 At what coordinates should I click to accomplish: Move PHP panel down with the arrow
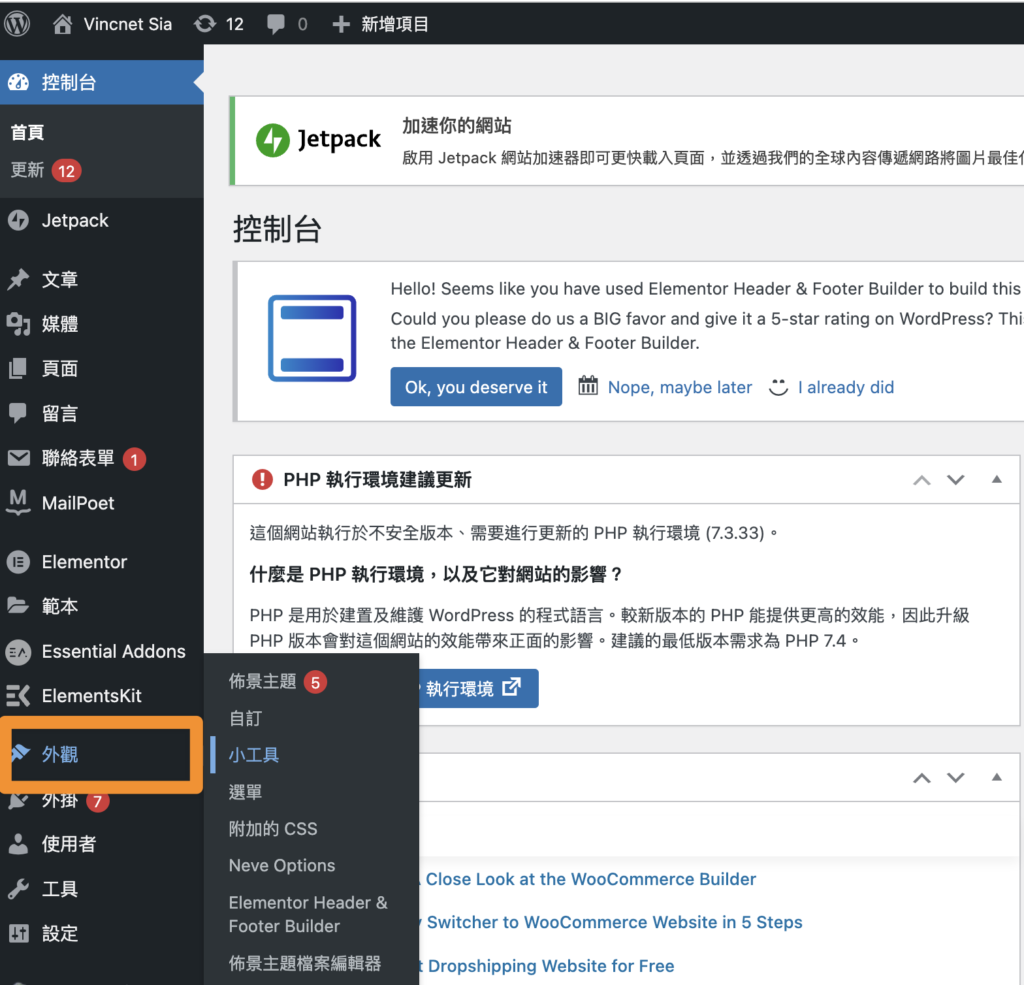[955, 480]
